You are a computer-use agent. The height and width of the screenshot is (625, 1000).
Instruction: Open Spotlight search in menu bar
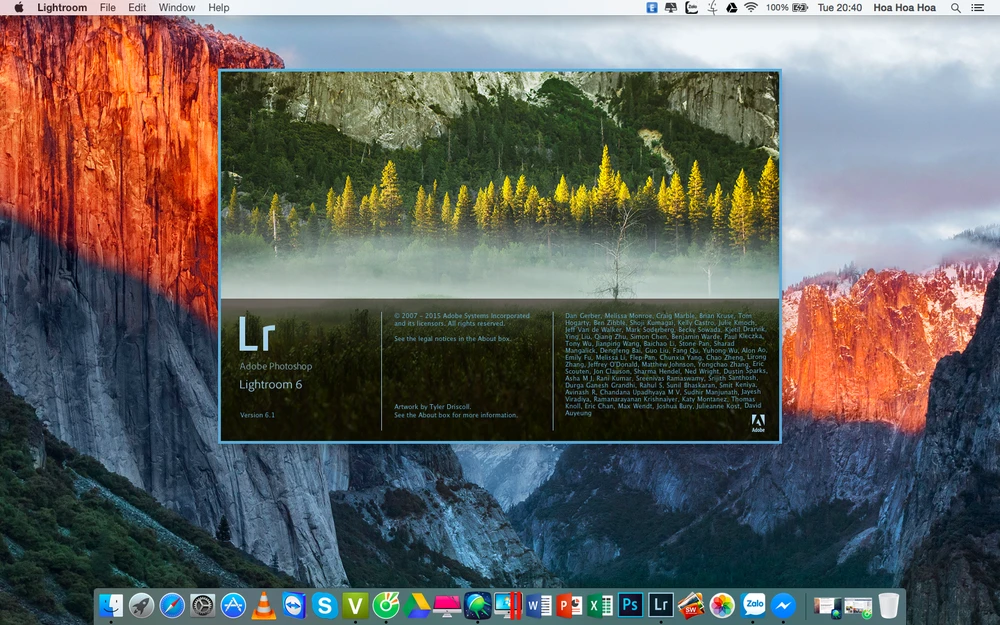[x=955, y=8]
